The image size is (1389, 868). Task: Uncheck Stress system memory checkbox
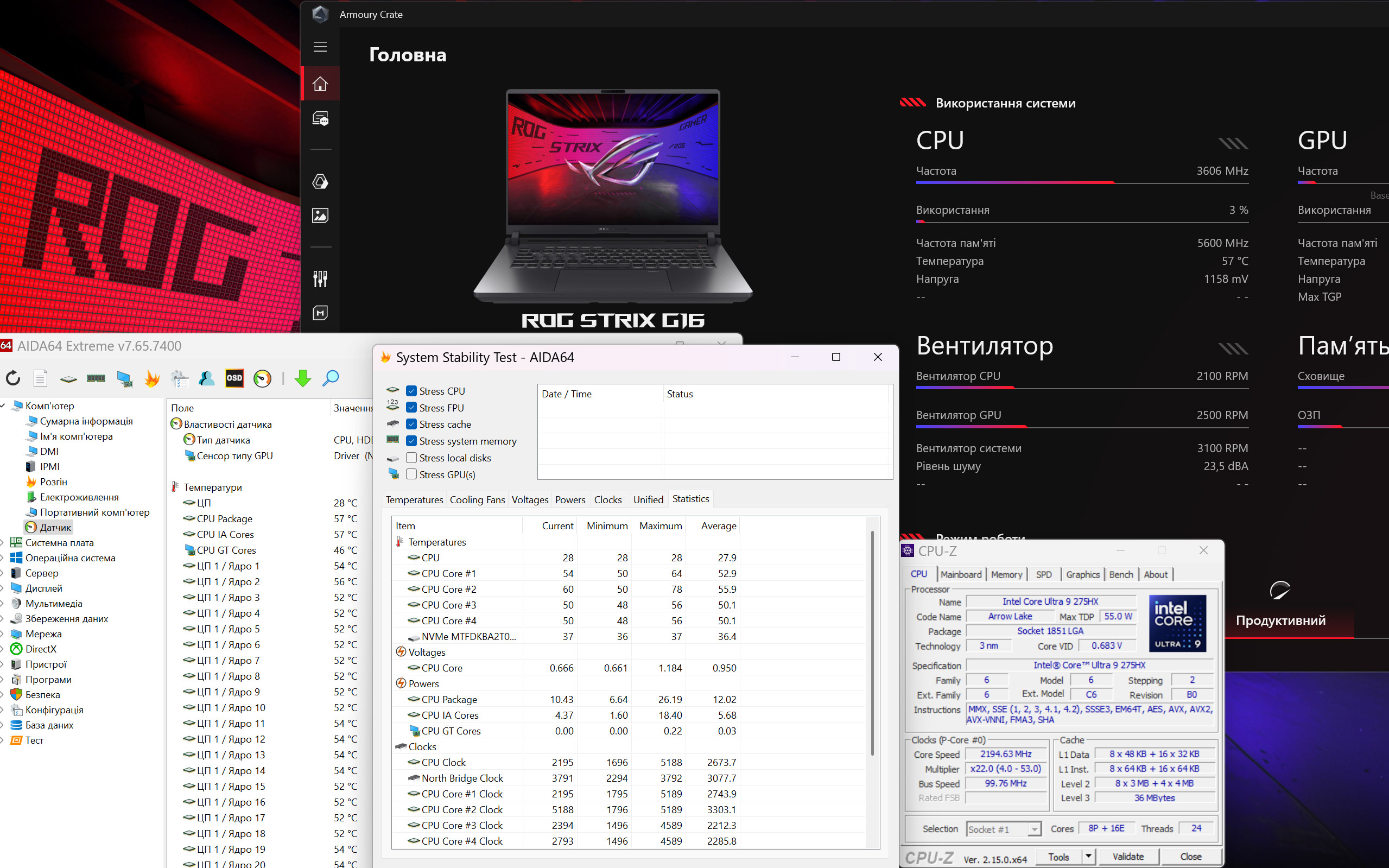(x=411, y=441)
